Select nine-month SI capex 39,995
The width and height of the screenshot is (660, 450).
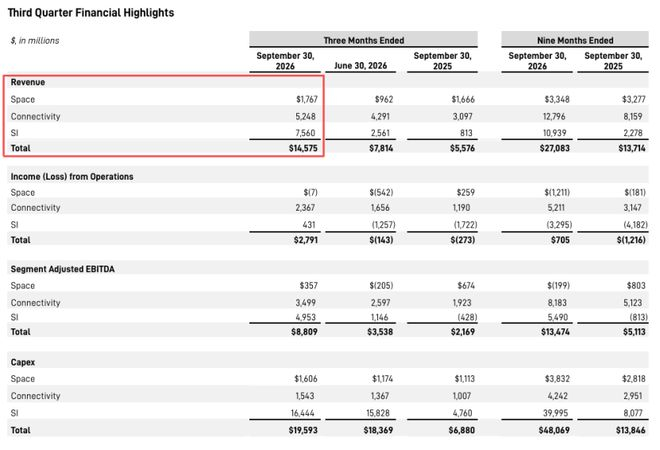click(x=555, y=413)
